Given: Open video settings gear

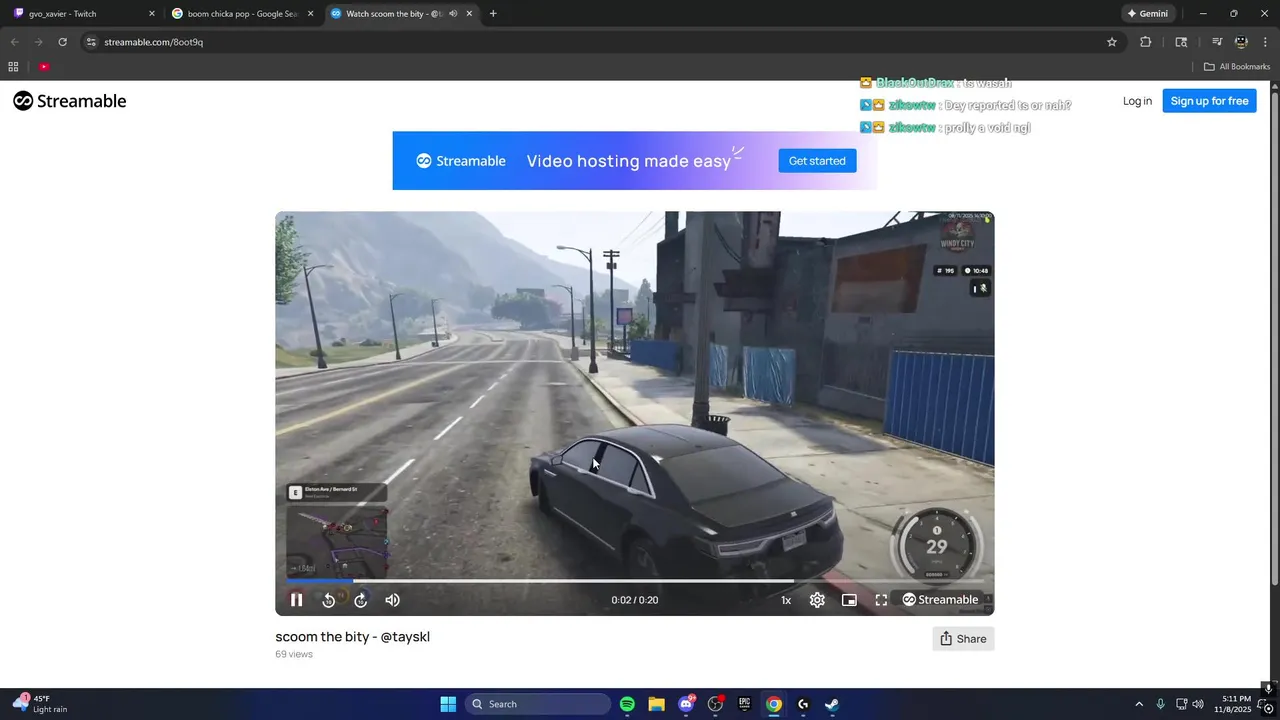Looking at the screenshot, I should coord(817,600).
